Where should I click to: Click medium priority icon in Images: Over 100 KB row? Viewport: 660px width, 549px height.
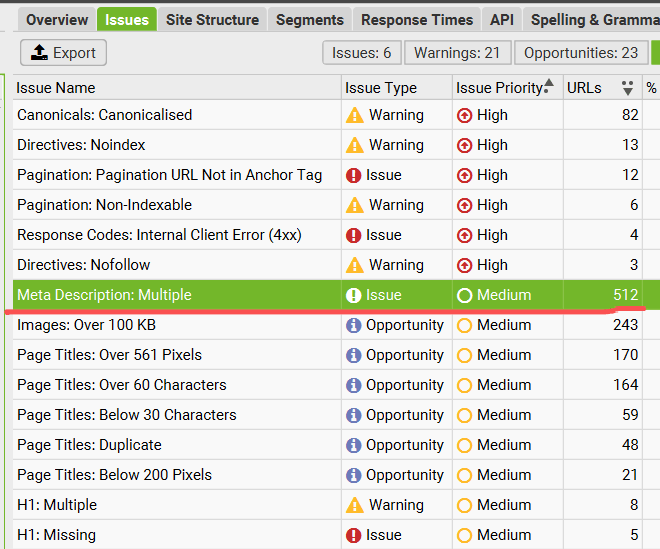464,325
